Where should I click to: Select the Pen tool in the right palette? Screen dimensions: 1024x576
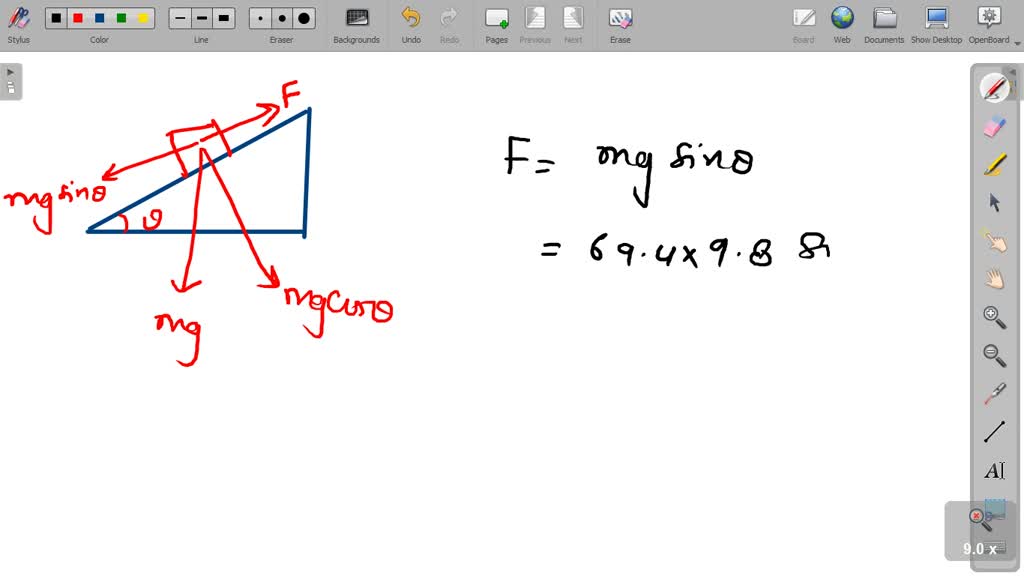pyautogui.click(x=994, y=88)
